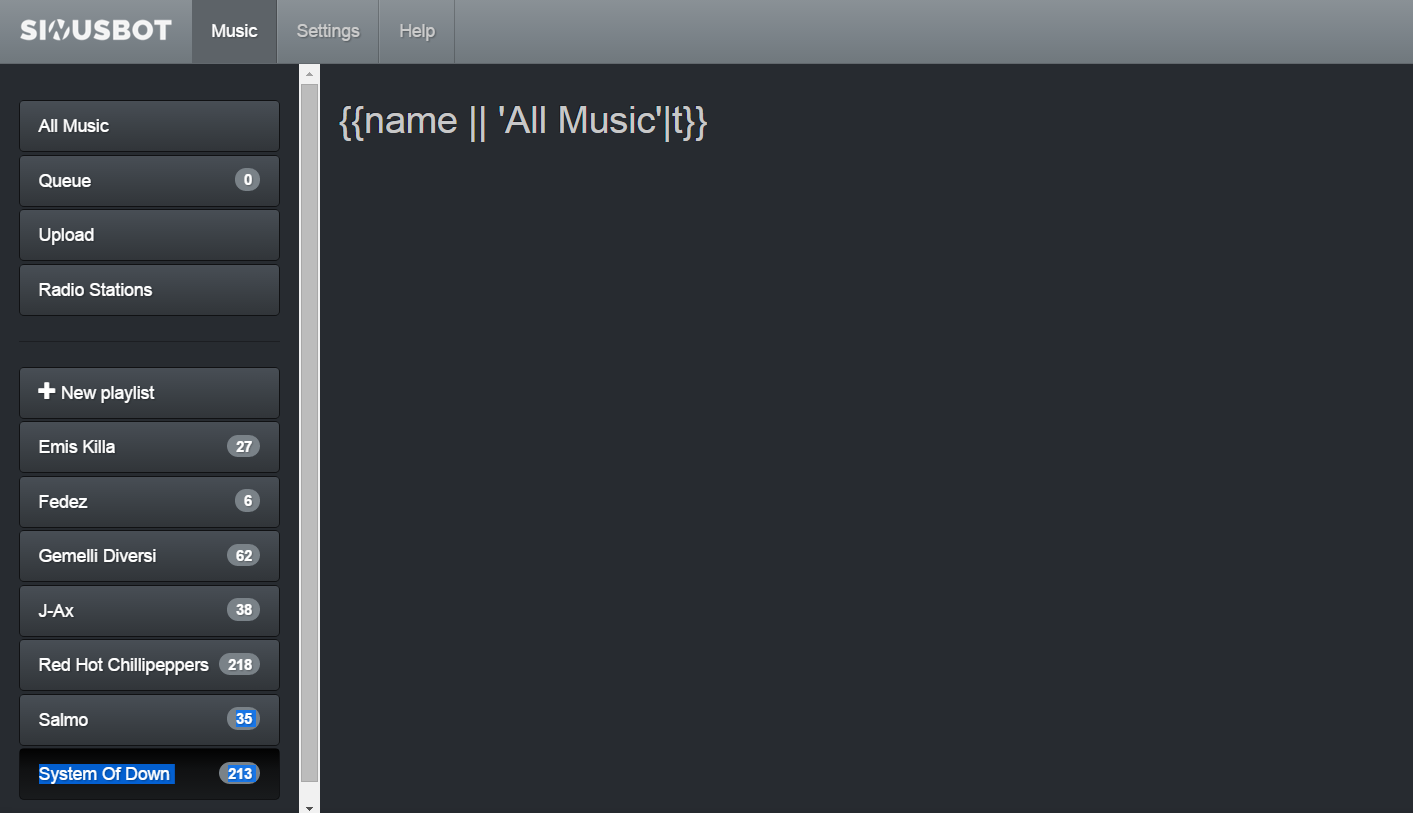Select the Fedez playlist
The height and width of the screenshot is (813, 1413).
point(149,502)
